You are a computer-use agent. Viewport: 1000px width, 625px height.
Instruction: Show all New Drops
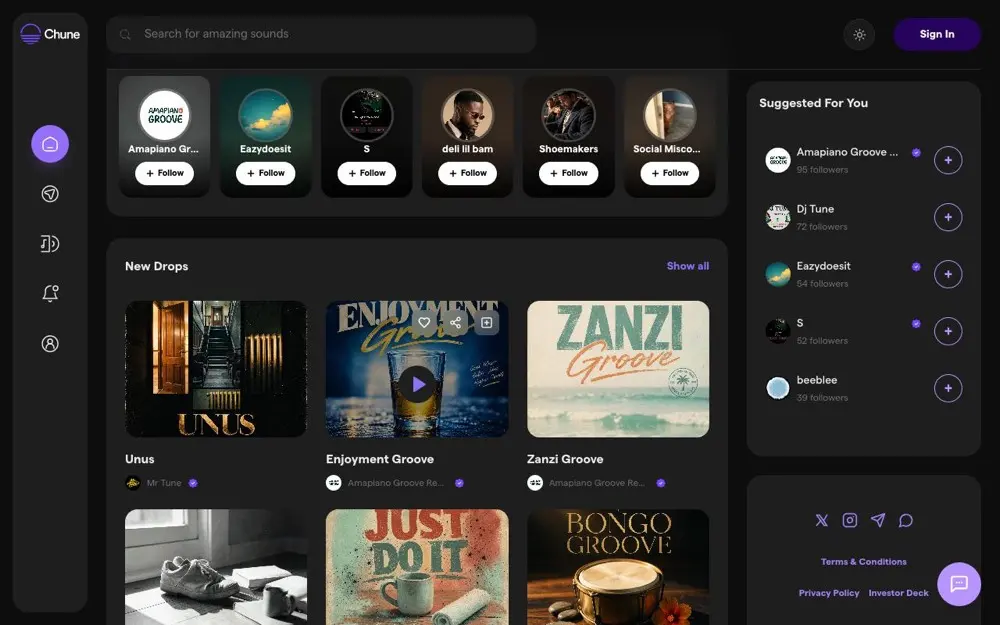[688, 266]
